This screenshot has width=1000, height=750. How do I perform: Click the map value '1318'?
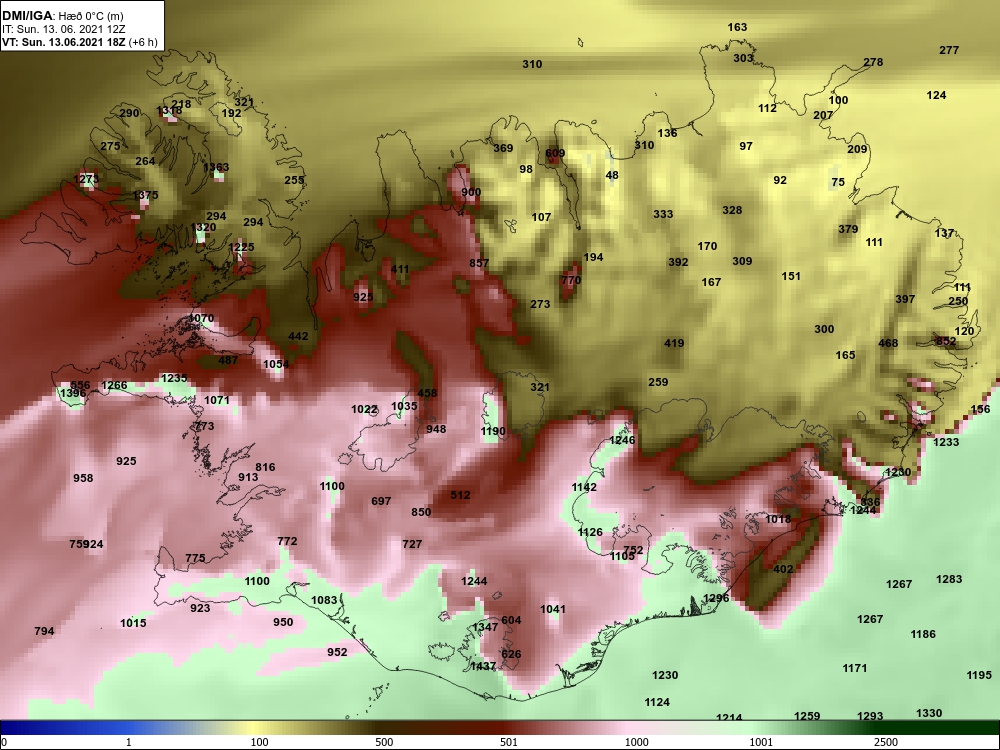point(169,110)
